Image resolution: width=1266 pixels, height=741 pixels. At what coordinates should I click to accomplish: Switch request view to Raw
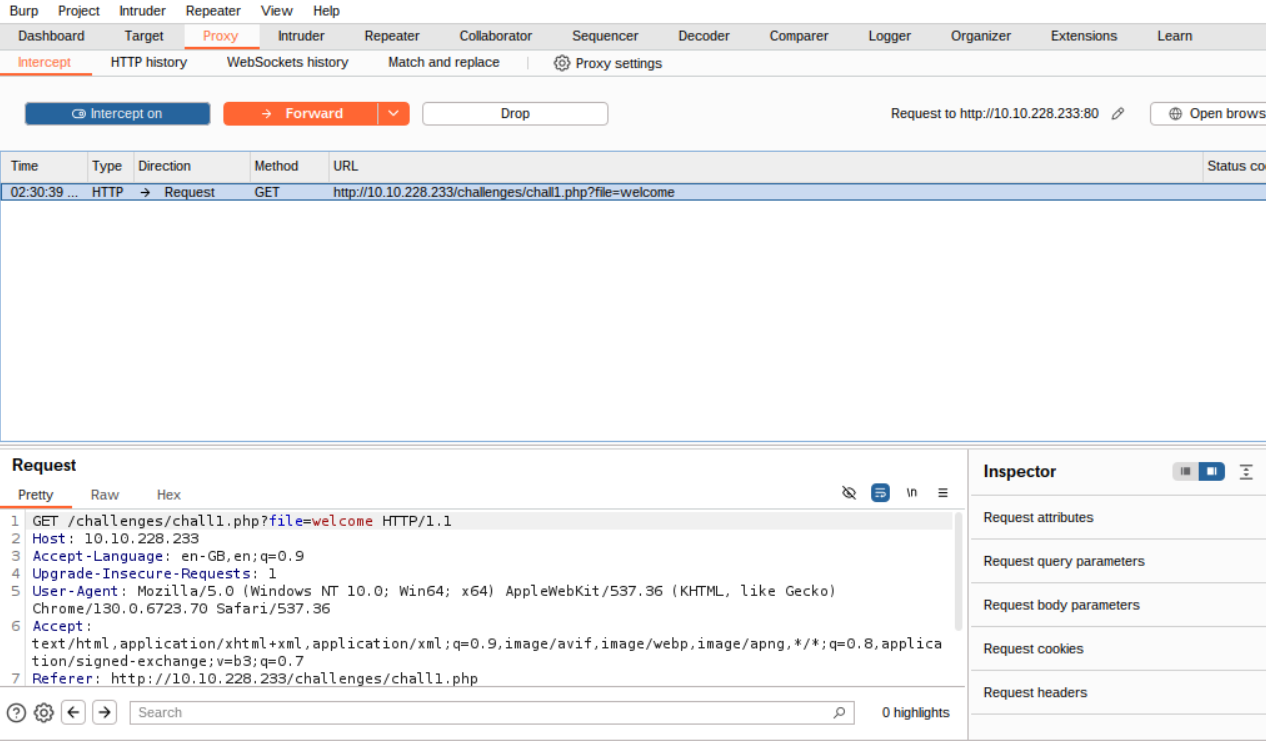click(105, 495)
